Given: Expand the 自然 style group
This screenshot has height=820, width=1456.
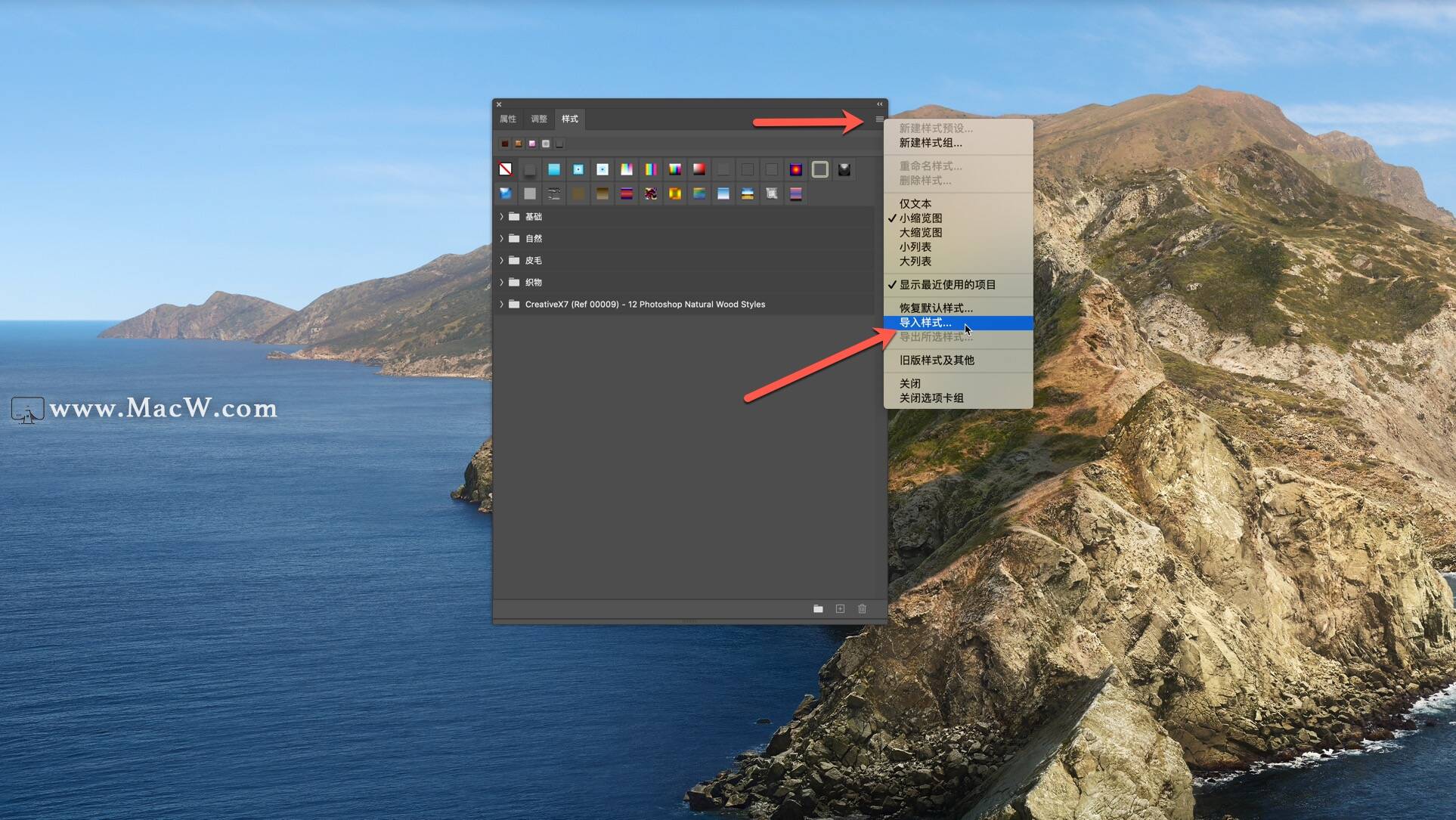Looking at the screenshot, I should pyautogui.click(x=501, y=238).
